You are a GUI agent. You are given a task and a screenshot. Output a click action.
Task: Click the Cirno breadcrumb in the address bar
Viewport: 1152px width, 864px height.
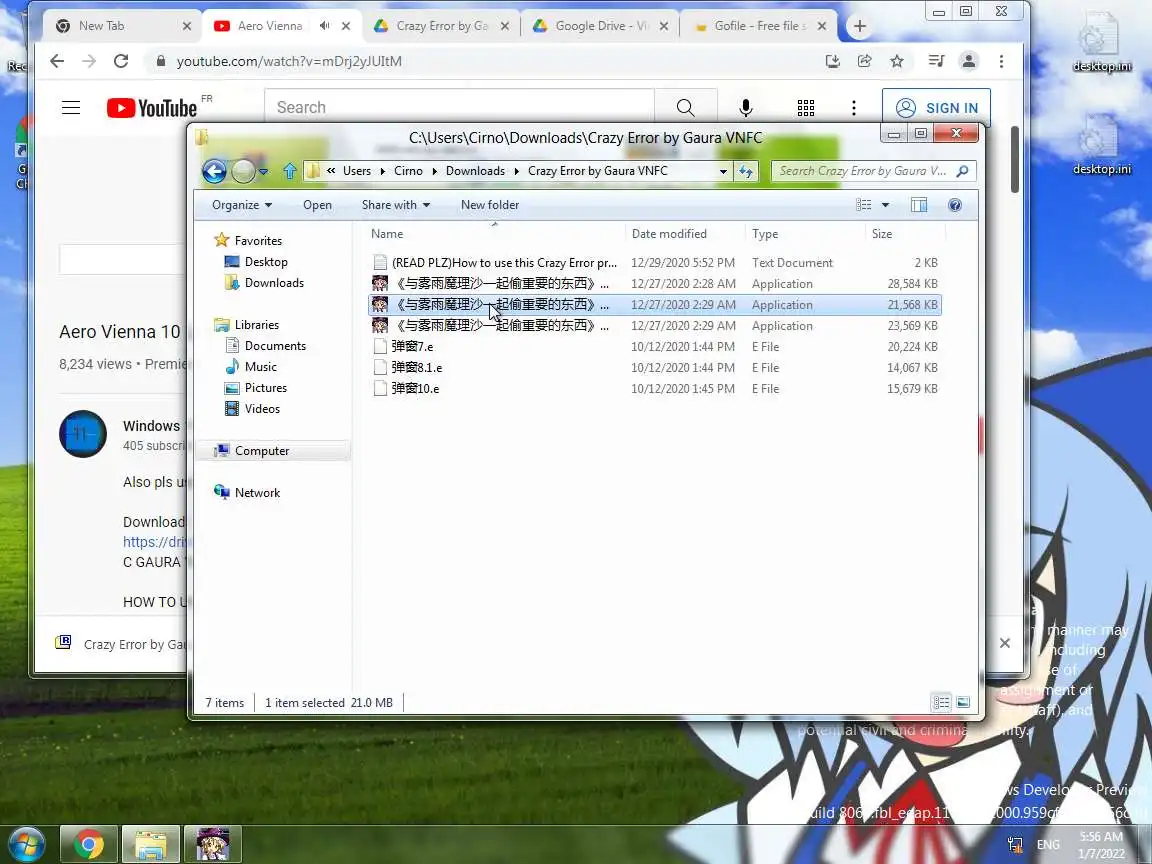[408, 171]
